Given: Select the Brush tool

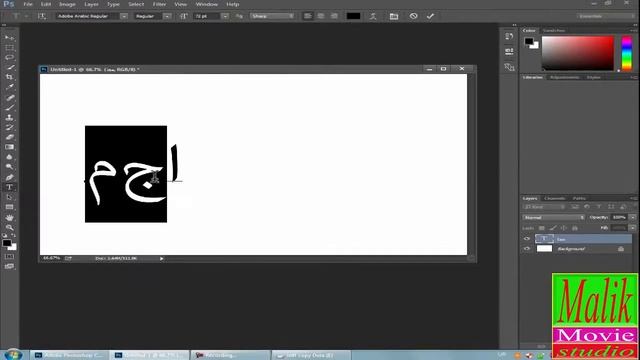Looking at the screenshot, I should [x=9, y=108].
